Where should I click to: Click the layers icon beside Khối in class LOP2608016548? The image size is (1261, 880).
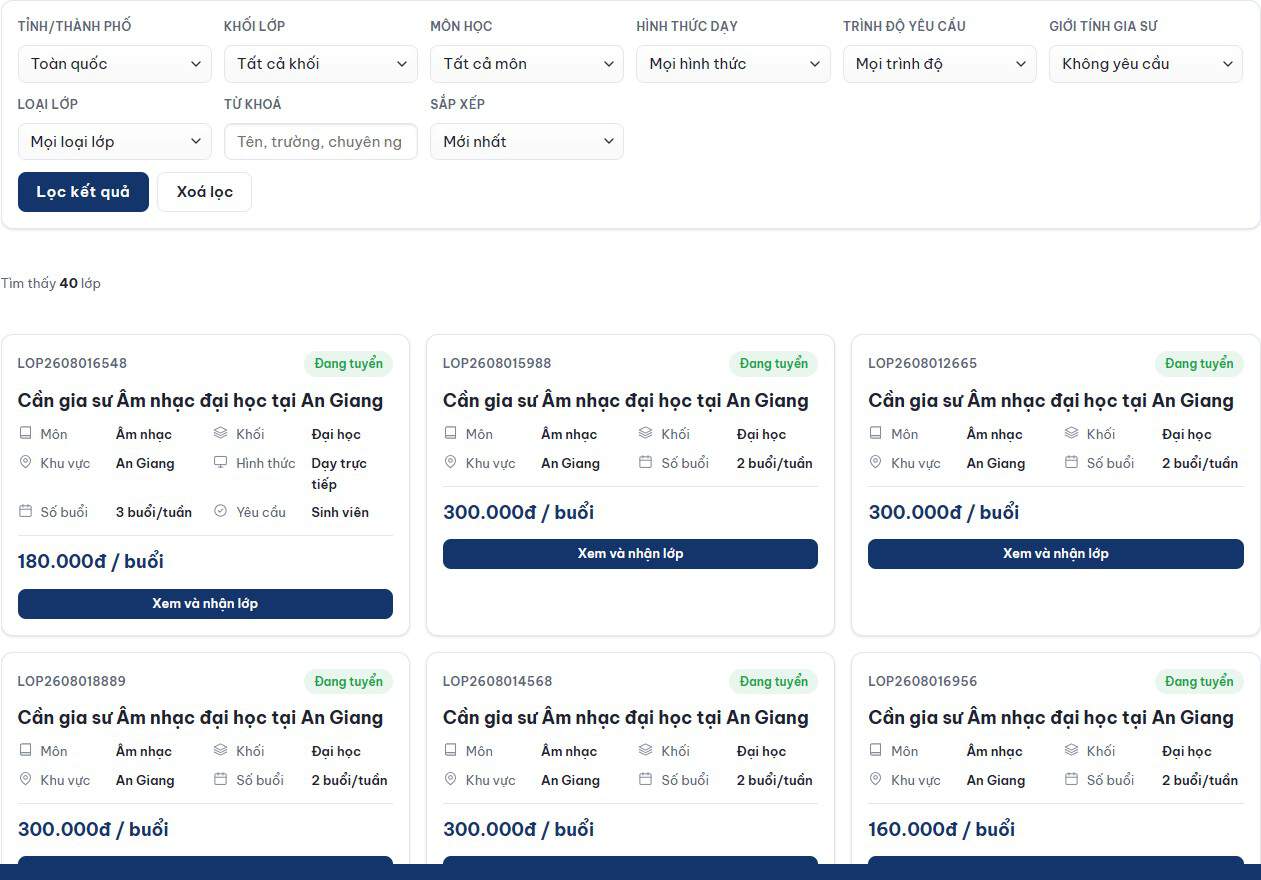click(221, 434)
